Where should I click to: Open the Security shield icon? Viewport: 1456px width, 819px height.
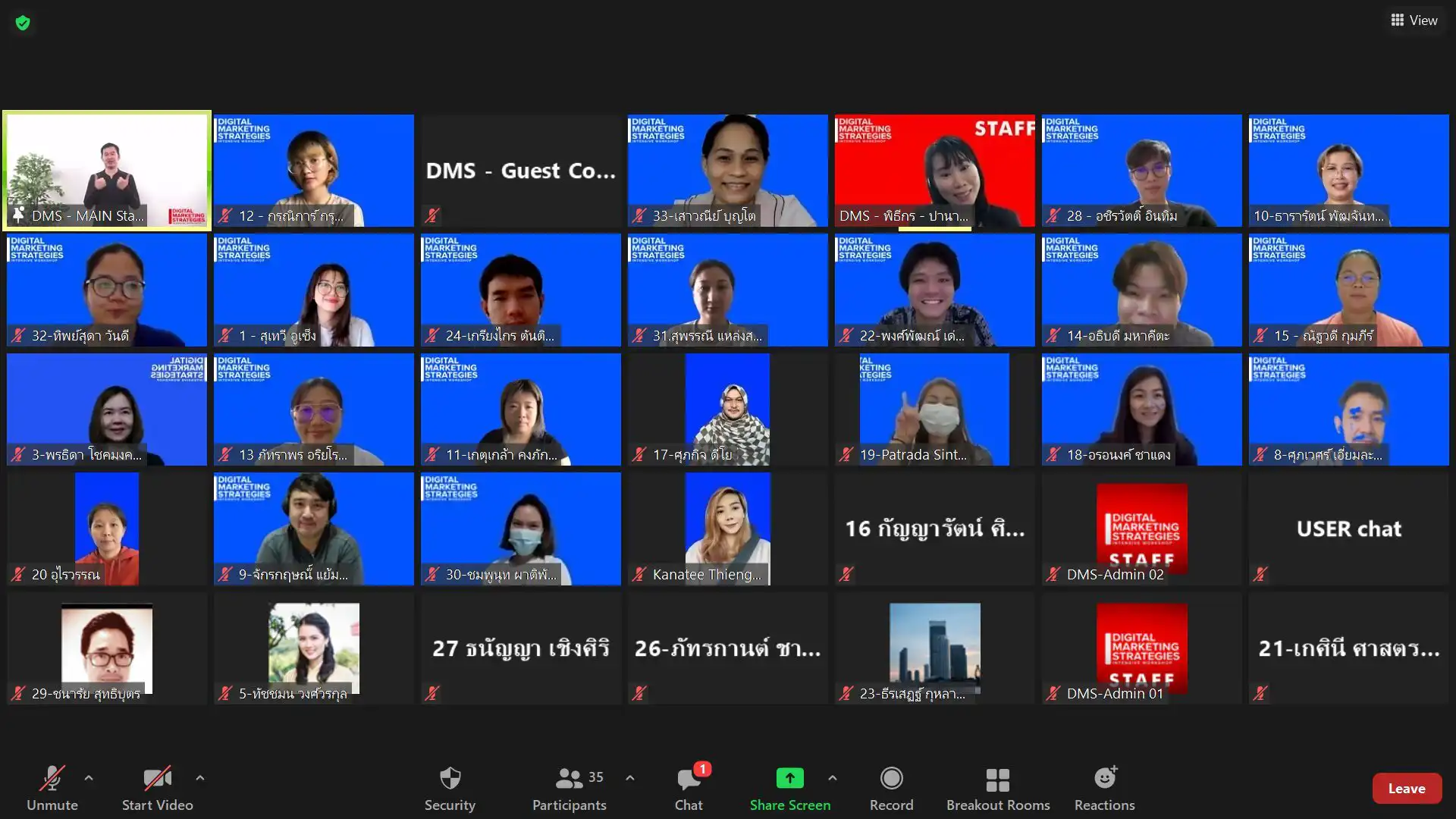[x=450, y=779]
